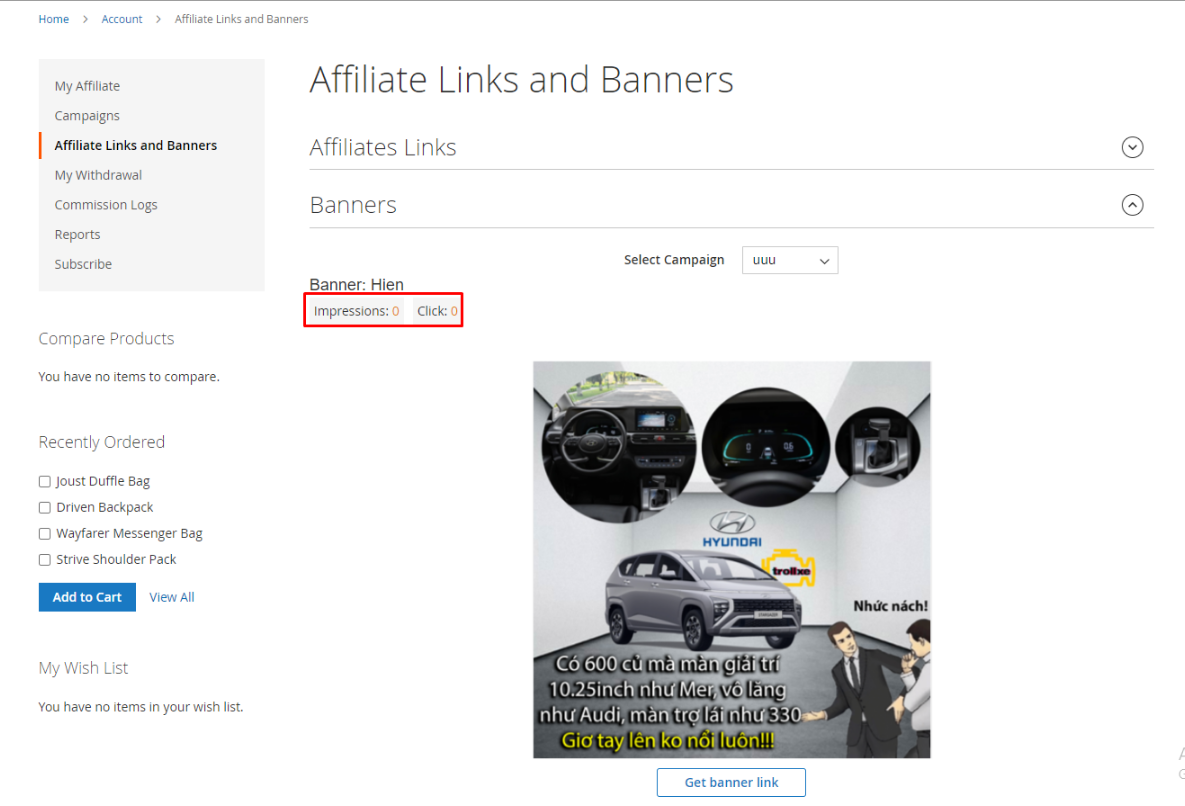Open View All recently ordered link
This screenshot has height=806, width=1185.
pos(172,597)
